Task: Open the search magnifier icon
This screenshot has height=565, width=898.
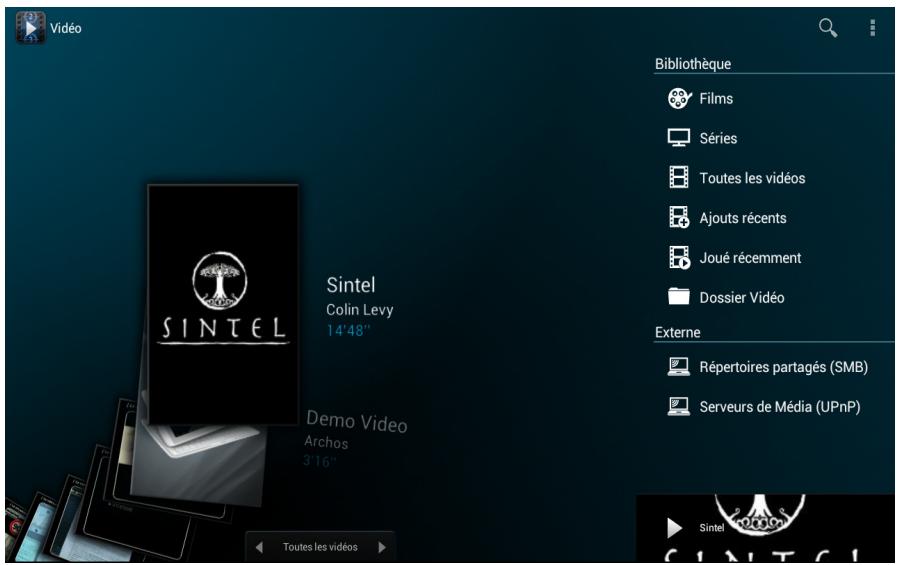Action: coord(828,27)
